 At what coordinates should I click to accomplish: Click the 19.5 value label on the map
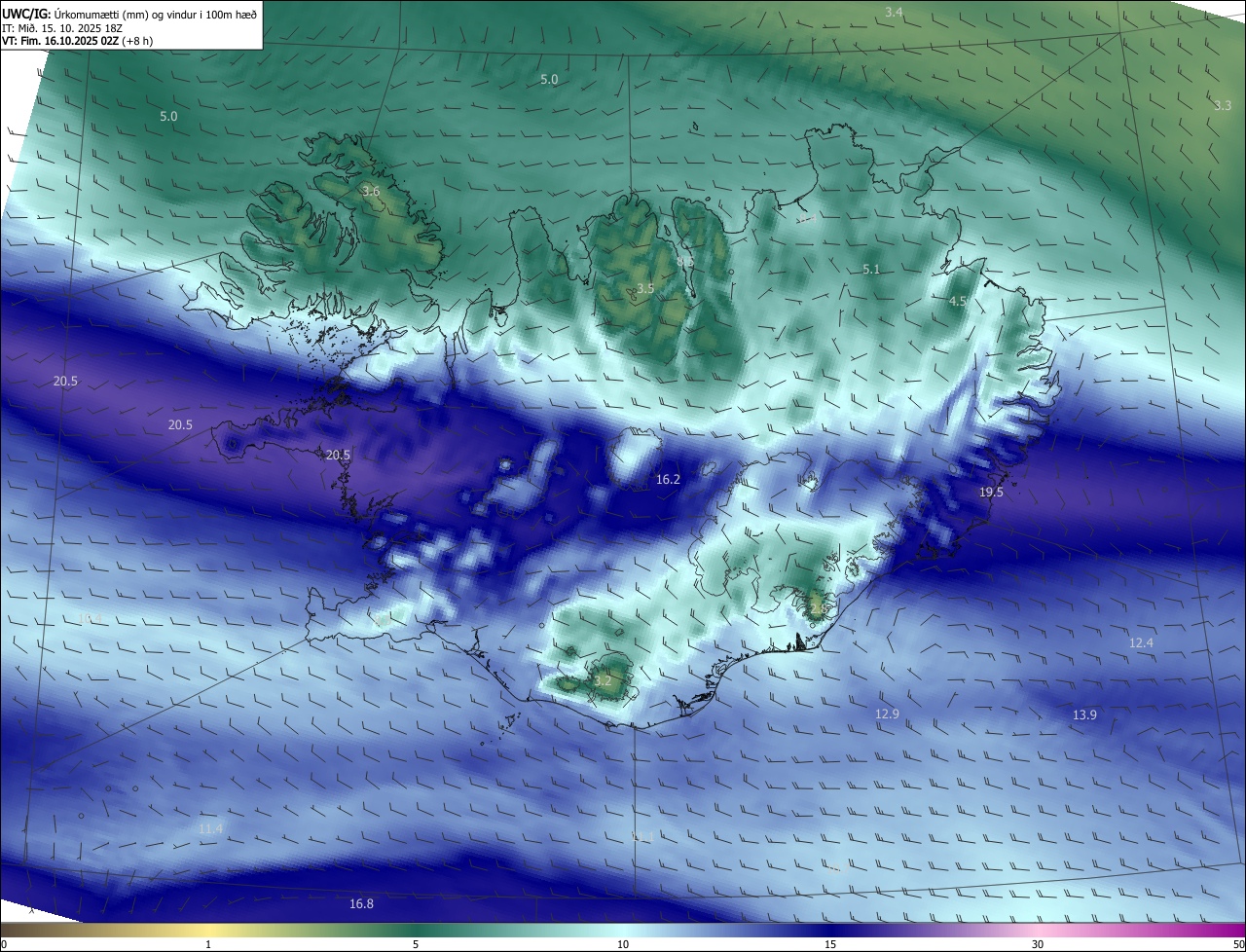tap(991, 493)
